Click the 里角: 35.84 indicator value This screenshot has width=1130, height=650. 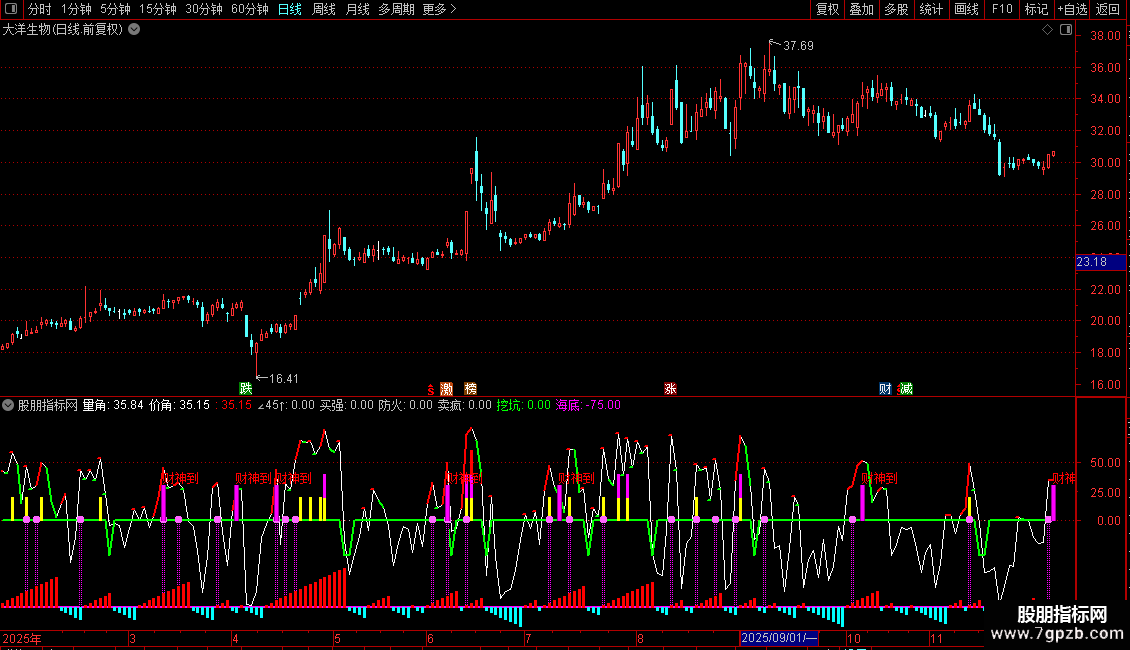point(112,405)
